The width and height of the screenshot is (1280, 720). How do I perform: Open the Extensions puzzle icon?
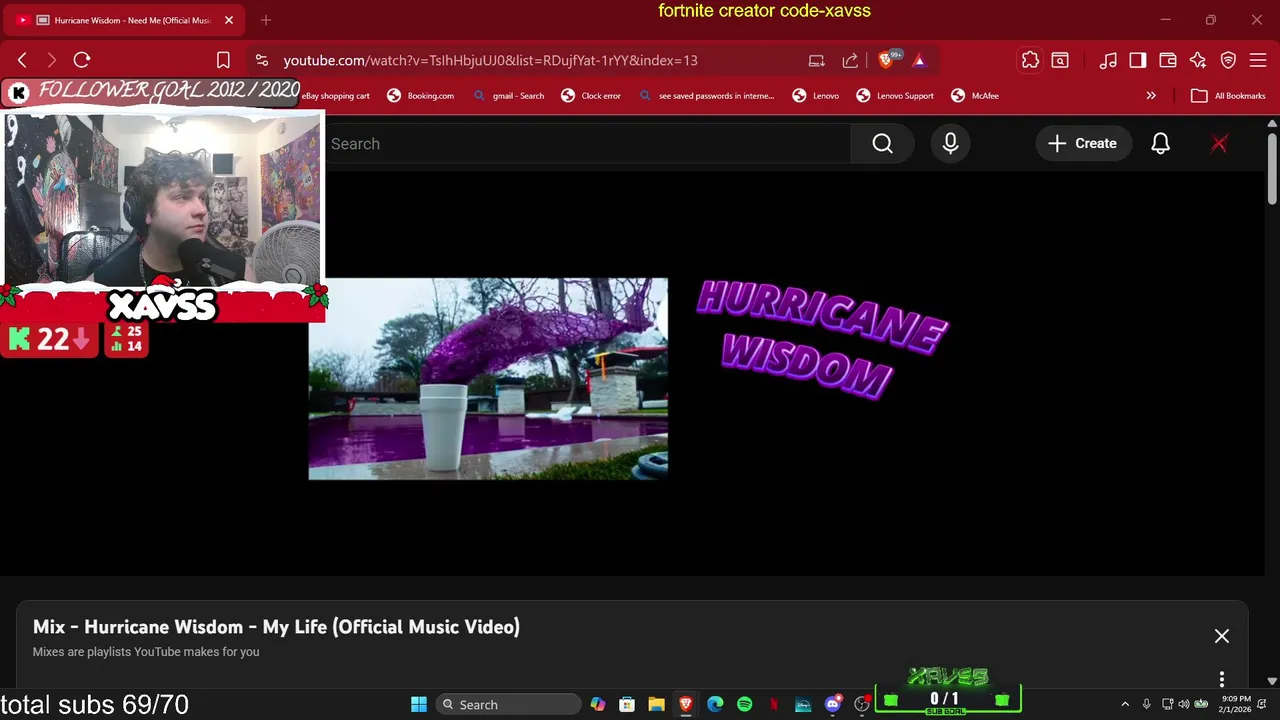(1030, 60)
